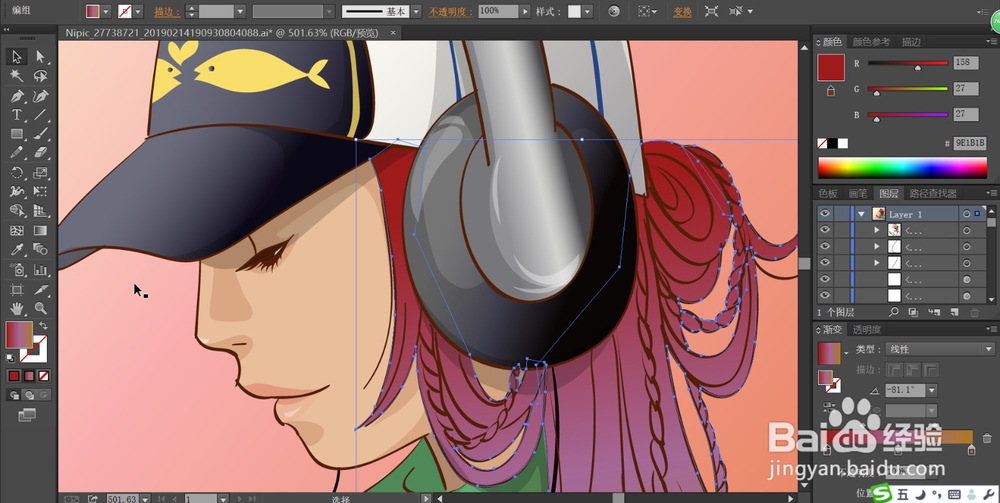Open fill color dropdown in control bar
The height and width of the screenshot is (503, 1000).
tap(105, 11)
